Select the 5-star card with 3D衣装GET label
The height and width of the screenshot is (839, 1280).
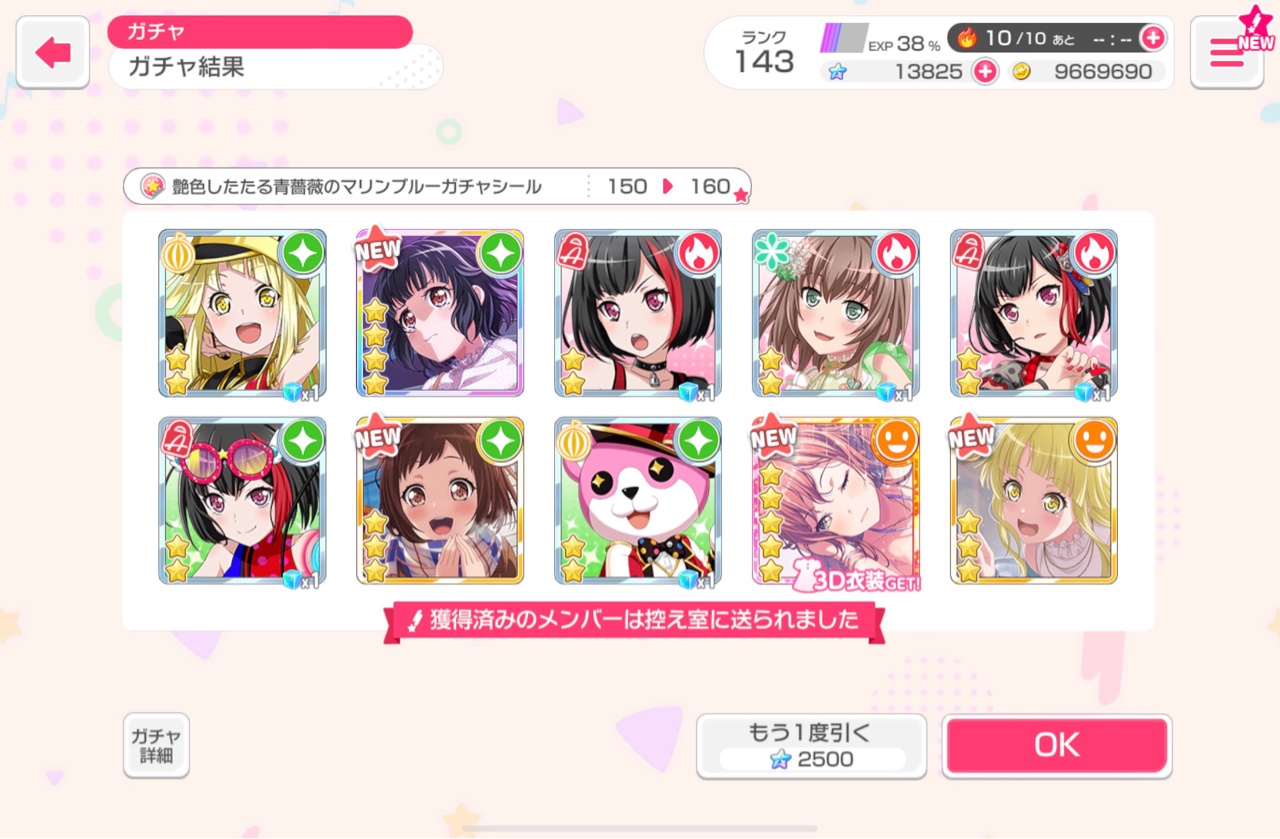click(x=836, y=501)
